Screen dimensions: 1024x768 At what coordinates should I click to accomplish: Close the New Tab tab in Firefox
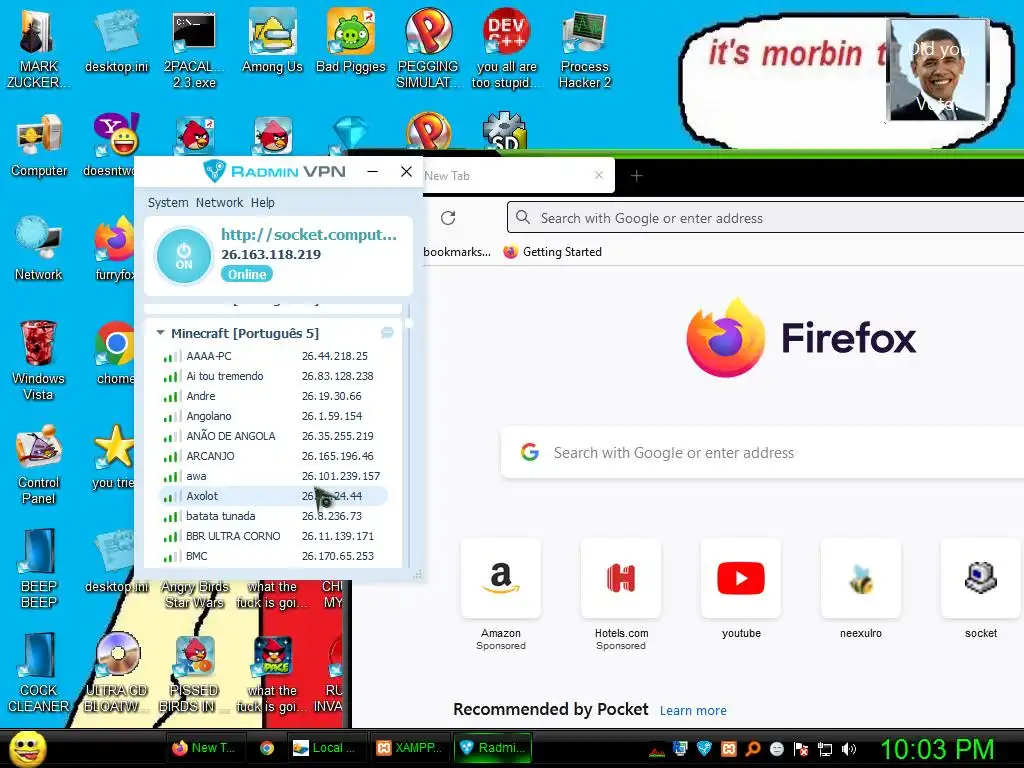click(x=599, y=175)
